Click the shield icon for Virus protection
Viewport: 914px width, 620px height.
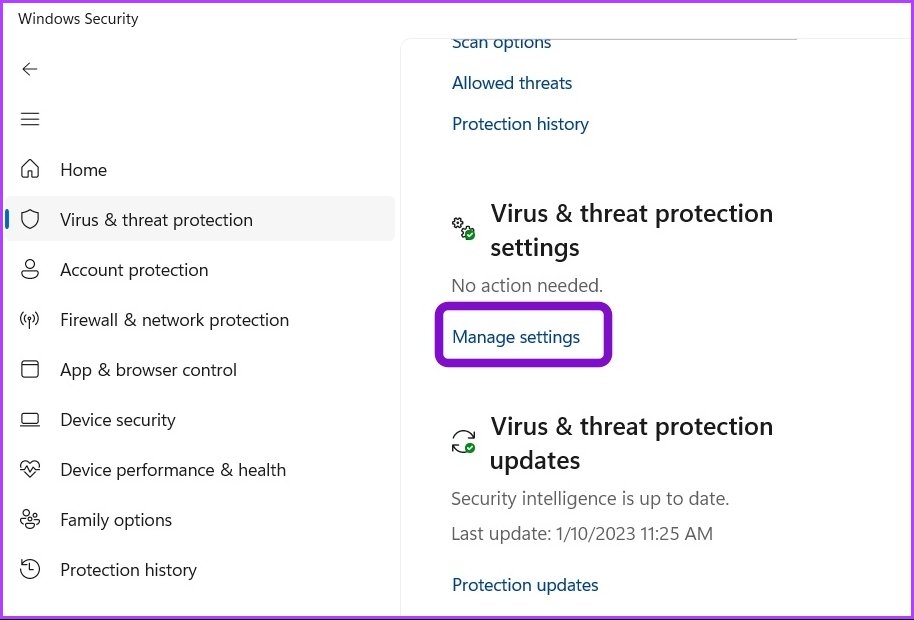30,220
